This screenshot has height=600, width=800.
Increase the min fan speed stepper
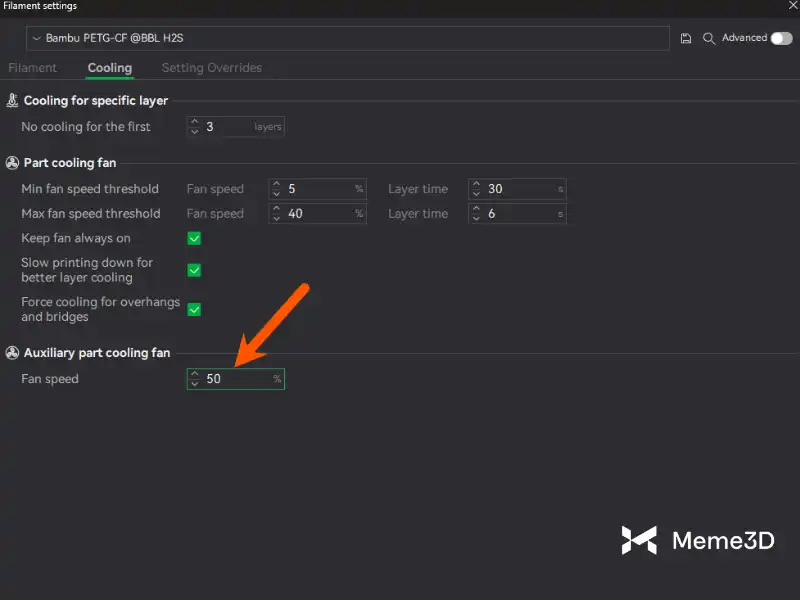click(x=277, y=184)
